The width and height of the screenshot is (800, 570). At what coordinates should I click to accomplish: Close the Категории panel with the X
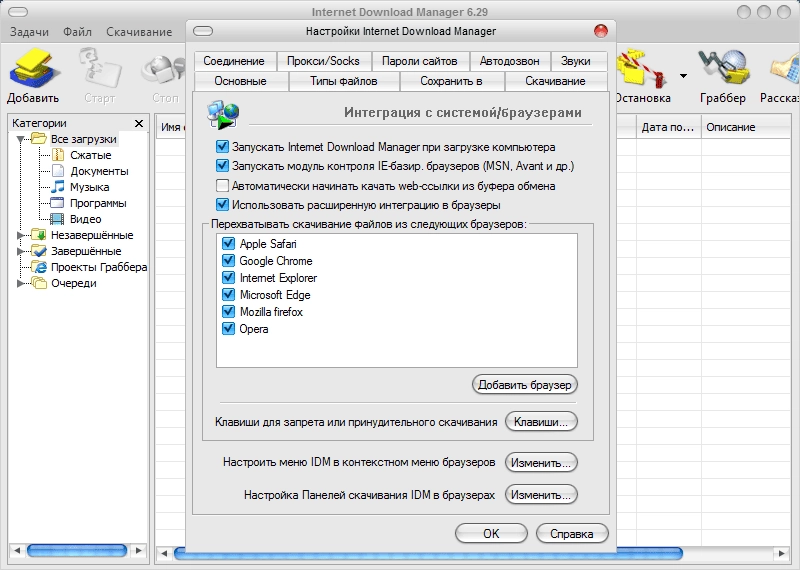click(x=139, y=123)
